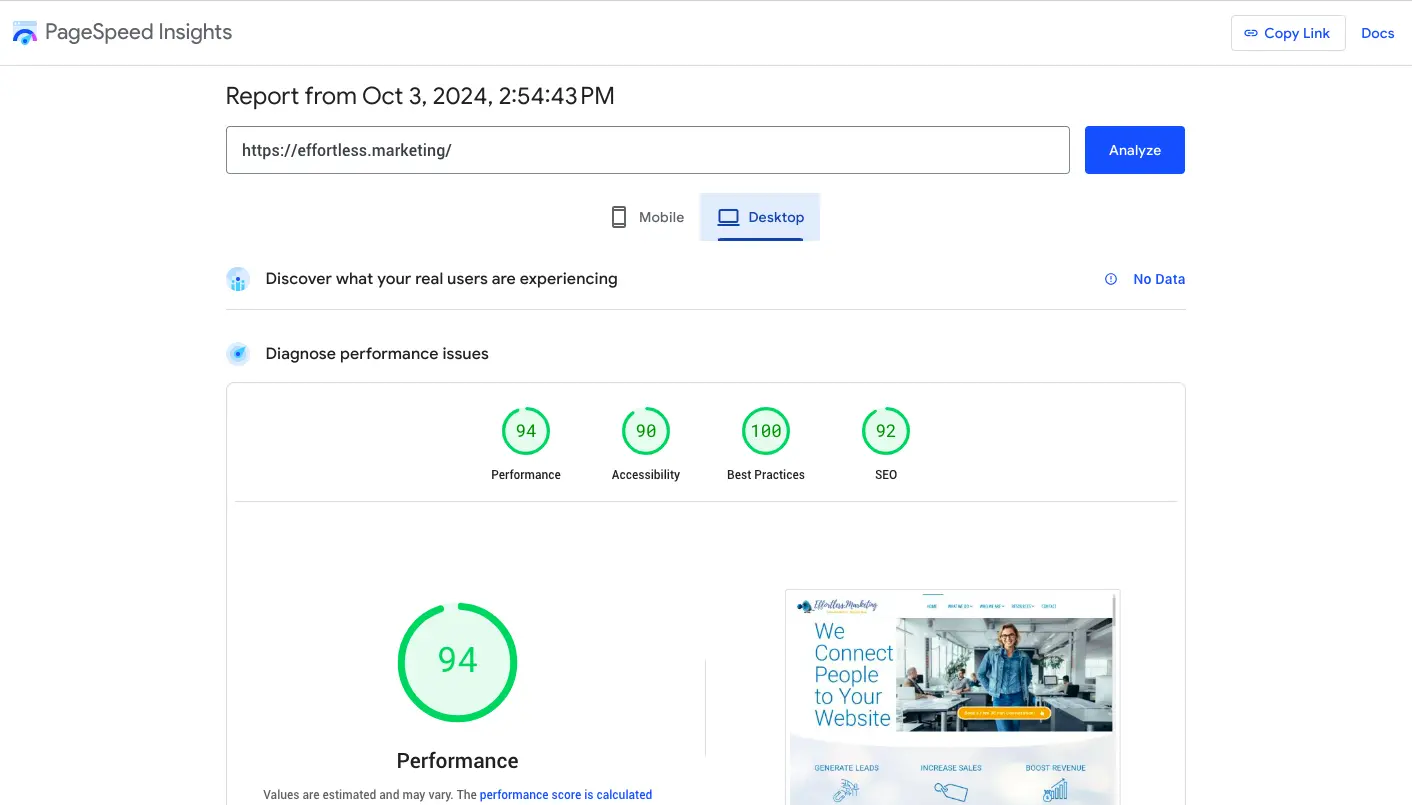The image size is (1412, 805).
Task: Select the Desktop tab
Action: [x=760, y=217]
